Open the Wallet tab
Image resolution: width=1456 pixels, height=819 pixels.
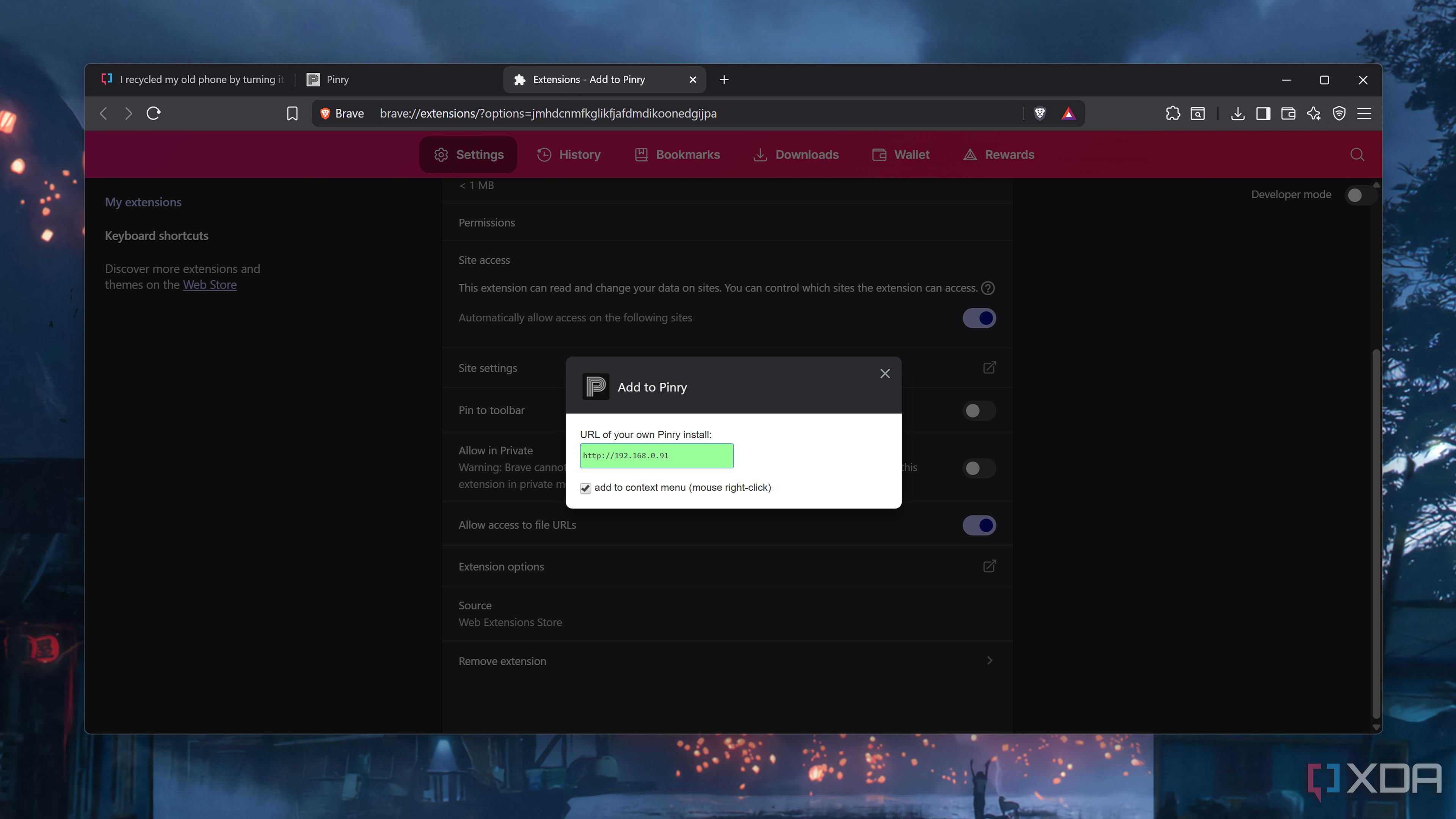[901, 155]
